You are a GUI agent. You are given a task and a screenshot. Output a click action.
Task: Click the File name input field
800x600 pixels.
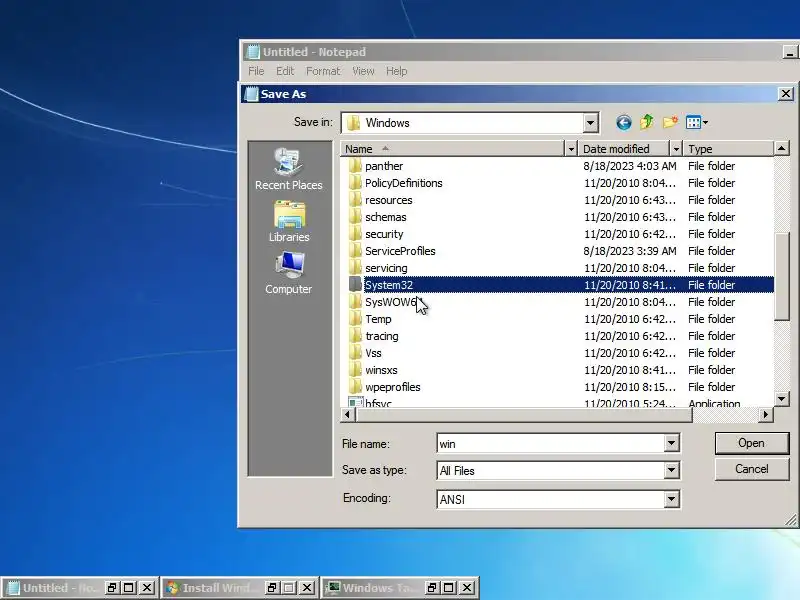click(x=551, y=443)
